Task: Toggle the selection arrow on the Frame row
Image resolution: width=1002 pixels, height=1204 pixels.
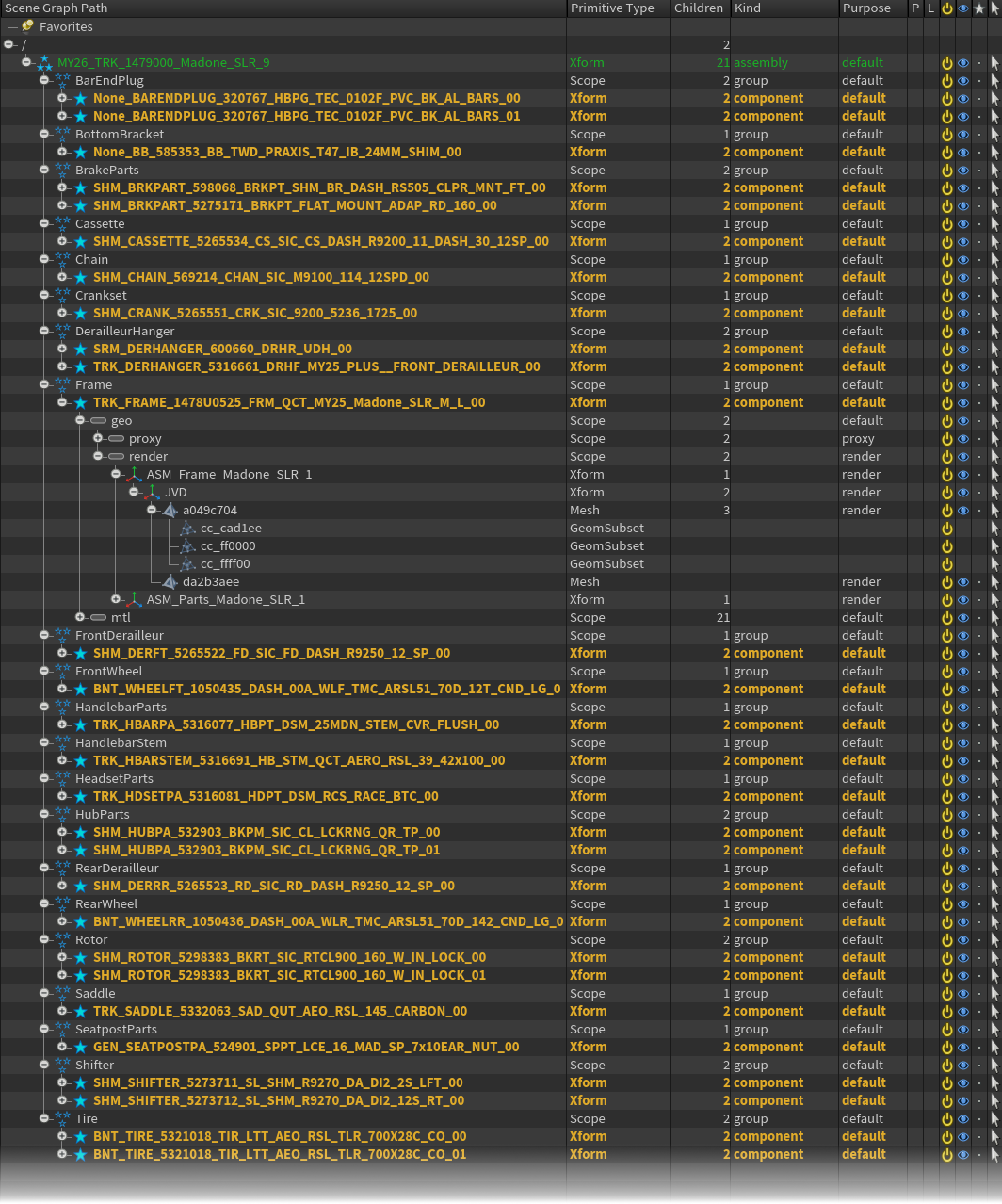Action: tap(994, 384)
